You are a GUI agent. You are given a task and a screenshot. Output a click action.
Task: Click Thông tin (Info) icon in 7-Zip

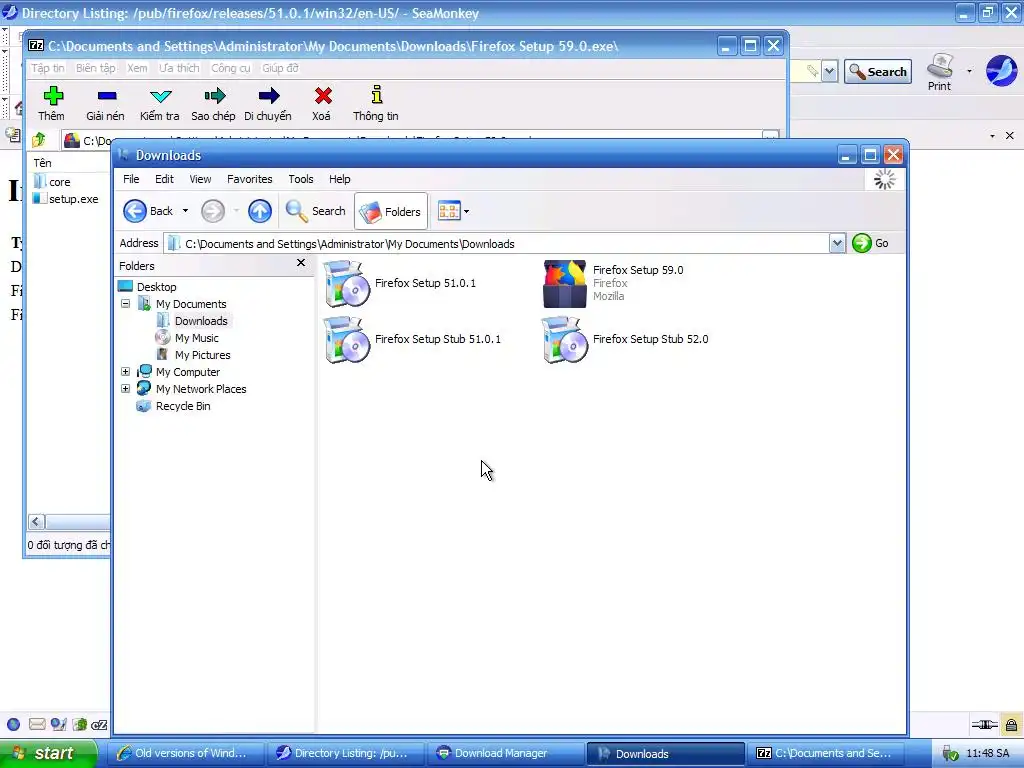point(377,95)
